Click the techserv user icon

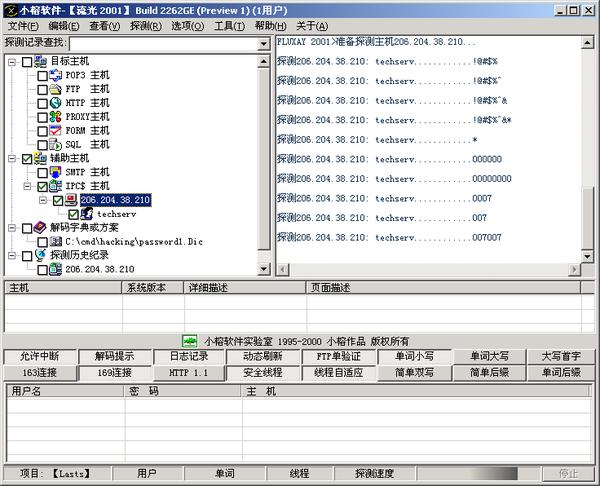pyautogui.click(x=86, y=214)
